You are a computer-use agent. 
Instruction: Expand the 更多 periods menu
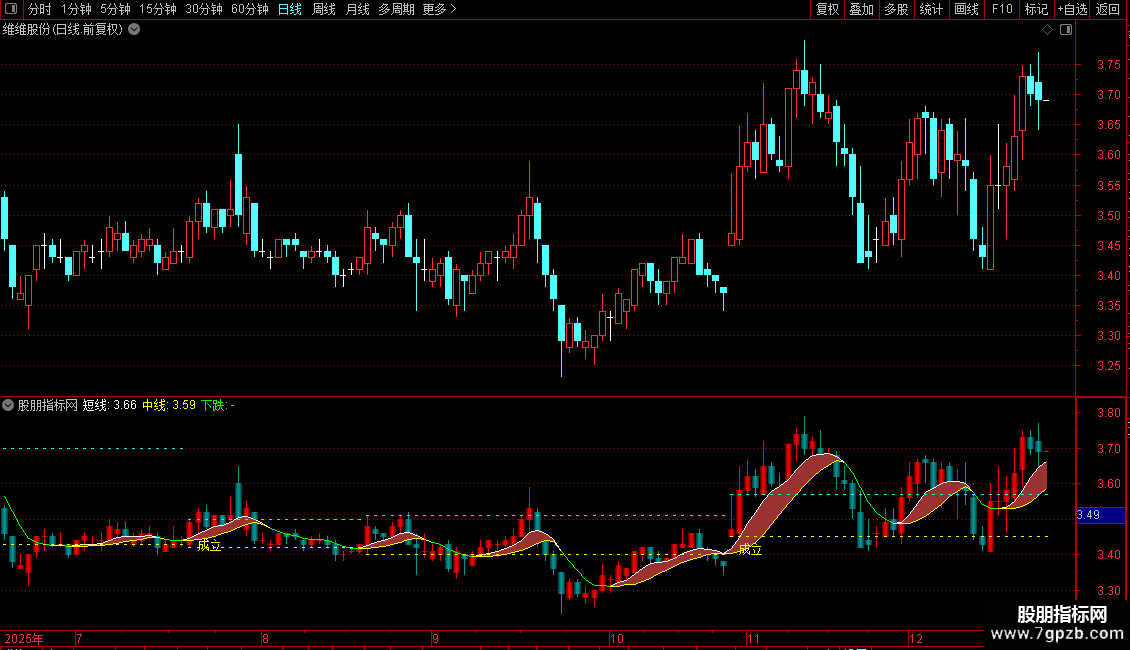click(440, 9)
